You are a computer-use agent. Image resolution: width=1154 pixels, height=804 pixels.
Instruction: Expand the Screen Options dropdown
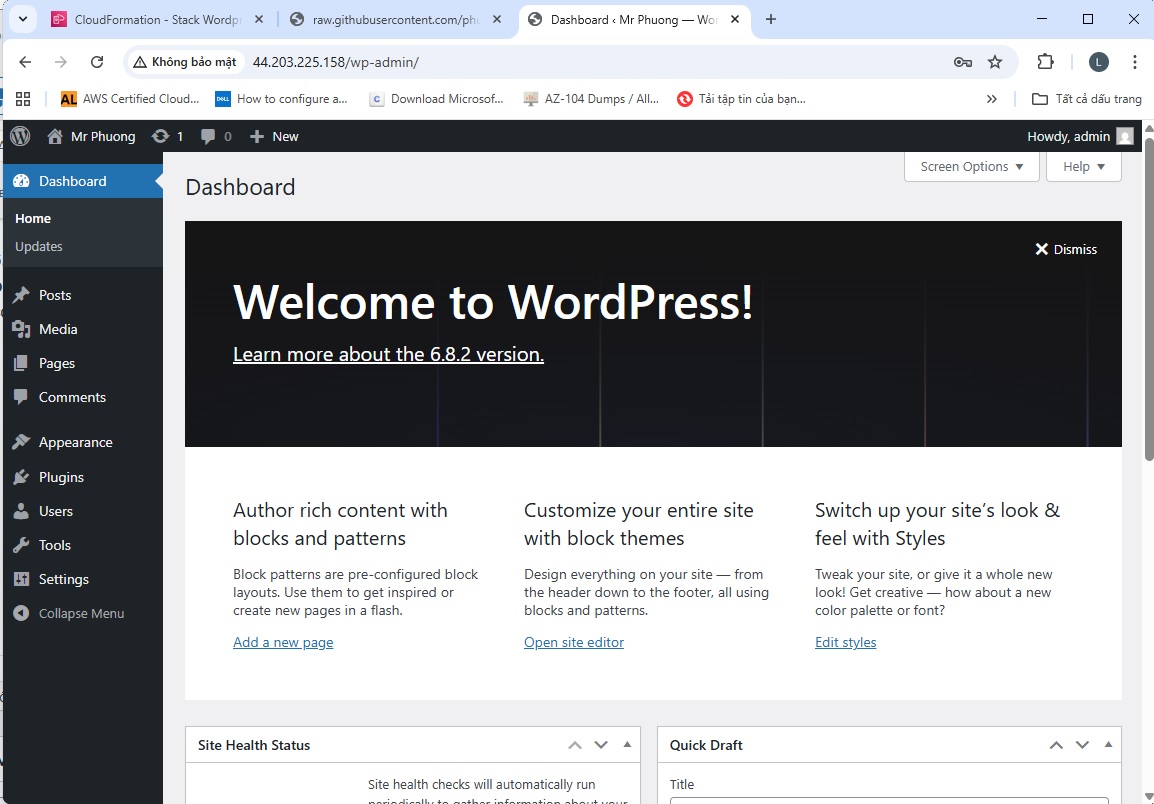(971, 167)
